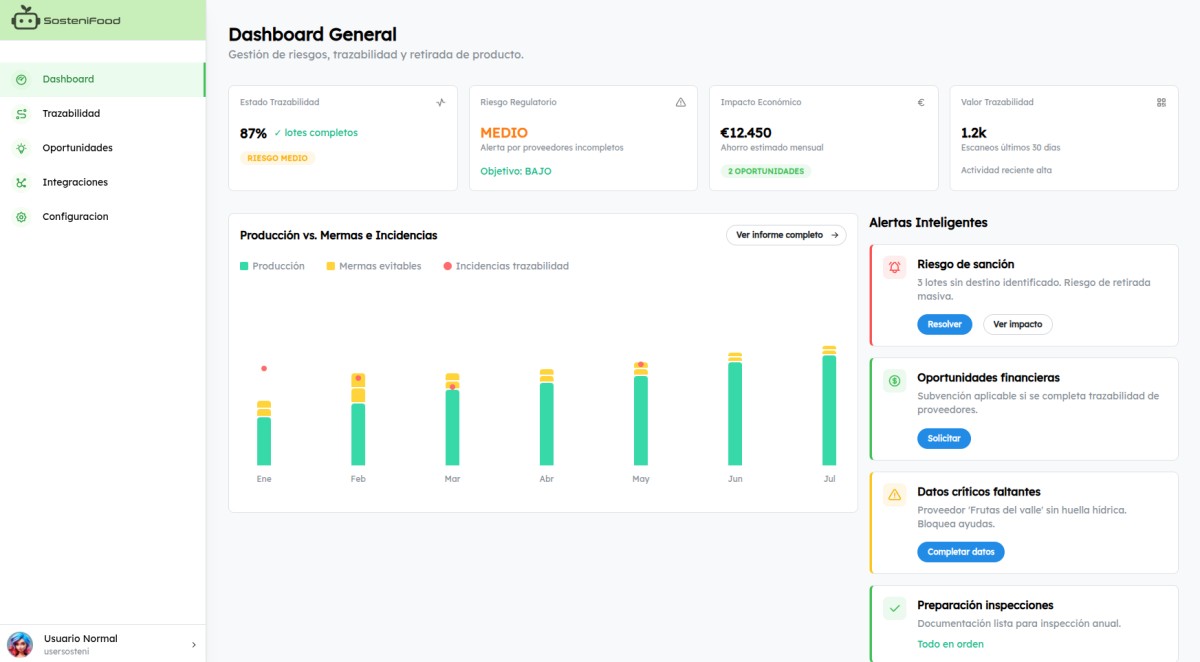Click the SosteniFood robot logo icon
Image resolution: width=1200 pixels, height=662 pixels.
tap(25, 18)
